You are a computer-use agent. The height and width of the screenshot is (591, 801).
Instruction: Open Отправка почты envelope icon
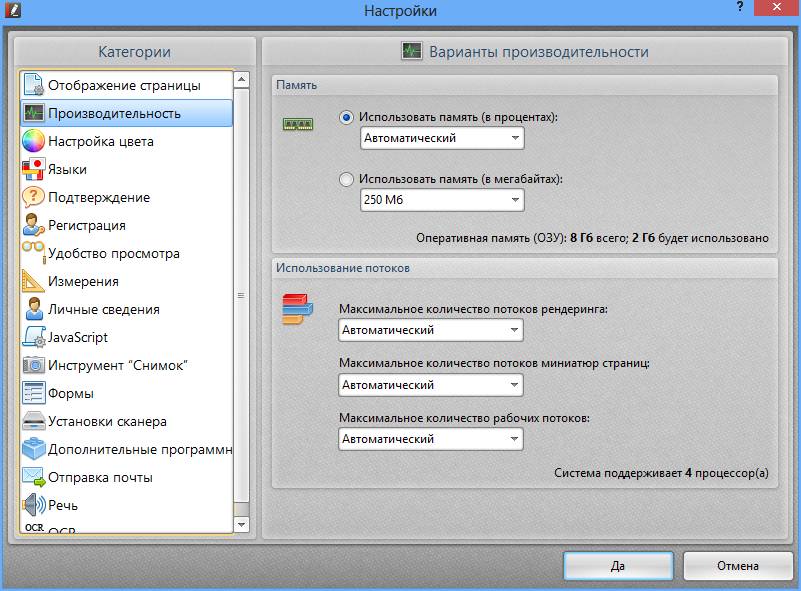point(33,477)
